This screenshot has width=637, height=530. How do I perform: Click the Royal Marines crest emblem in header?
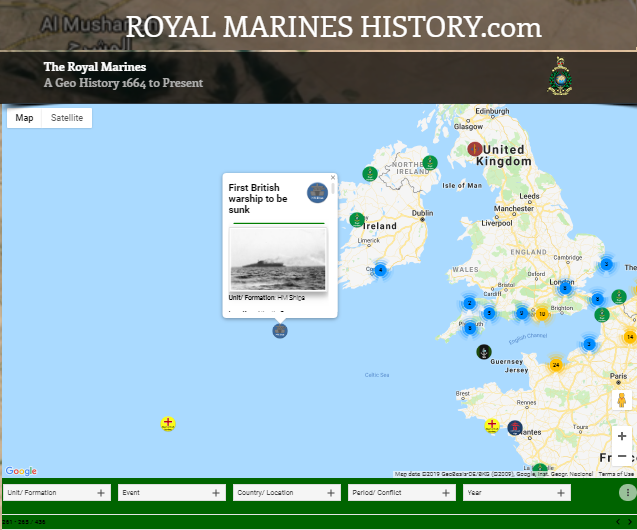(560, 76)
